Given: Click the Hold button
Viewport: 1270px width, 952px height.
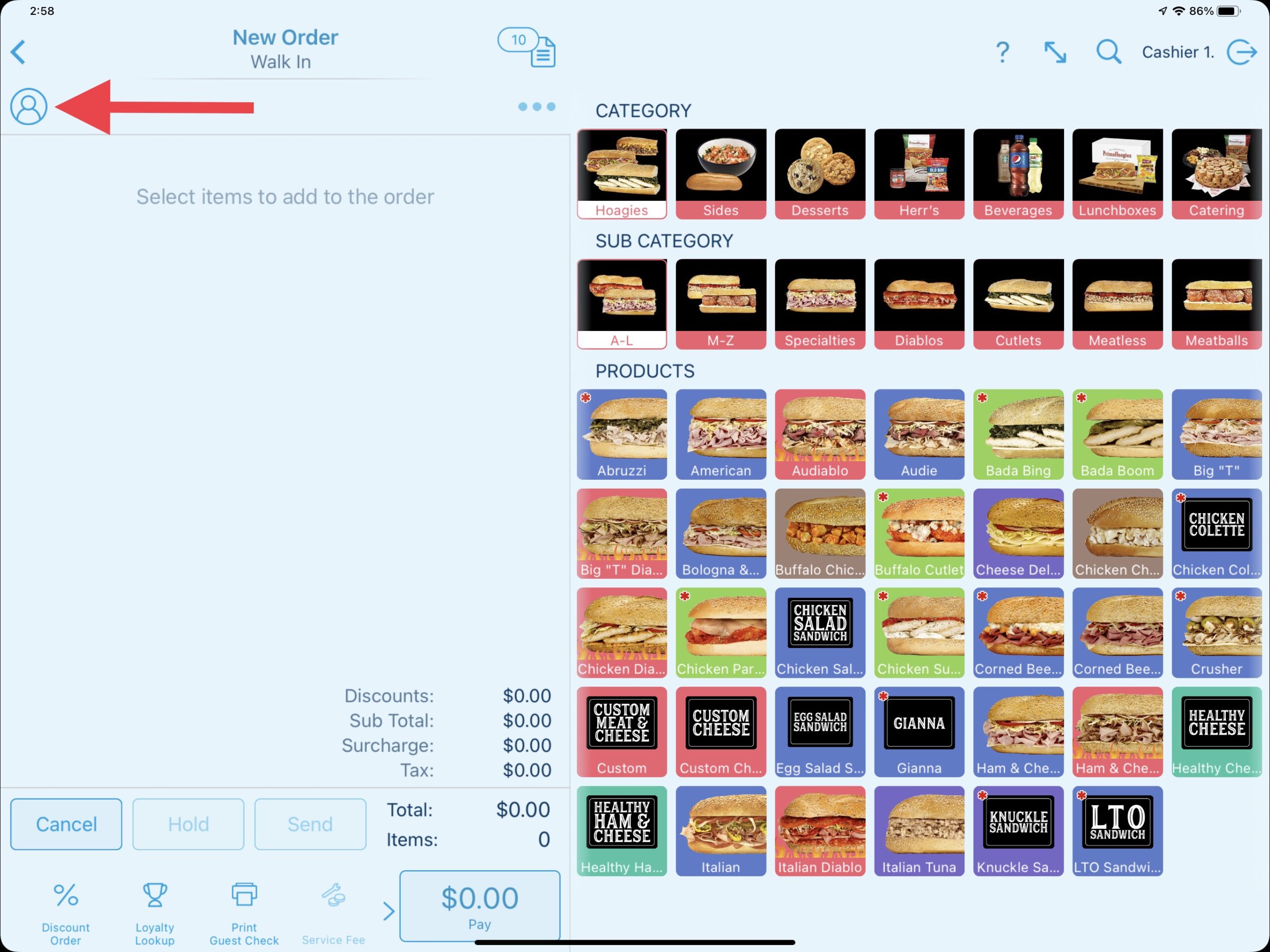Looking at the screenshot, I should 188,824.
